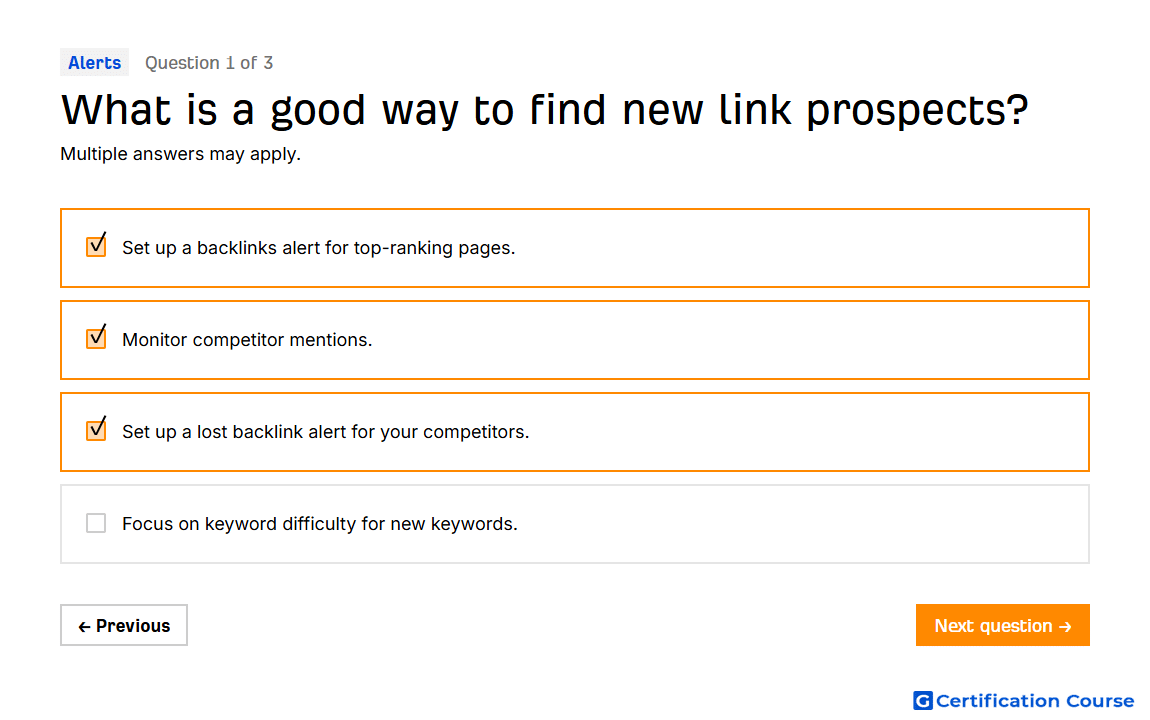Click the right arrow on Next question
The height and width of the screenshot is (720, 1150).
pyautogui.click(x=1066, y=627)
